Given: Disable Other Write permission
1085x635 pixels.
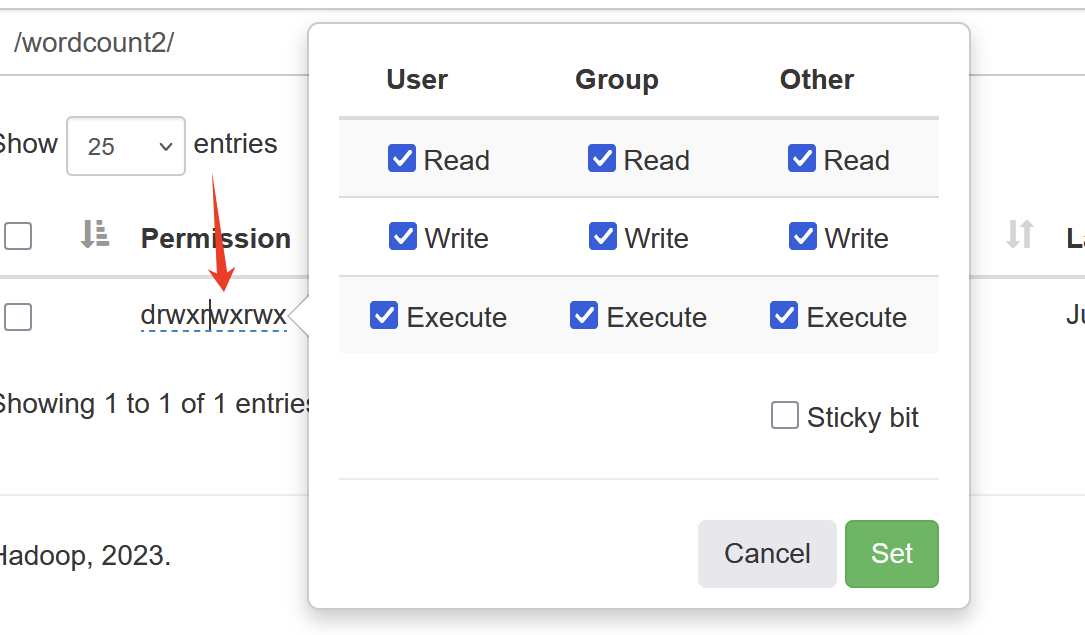Looking at the screenshot, I should click(x=803, y=236).
